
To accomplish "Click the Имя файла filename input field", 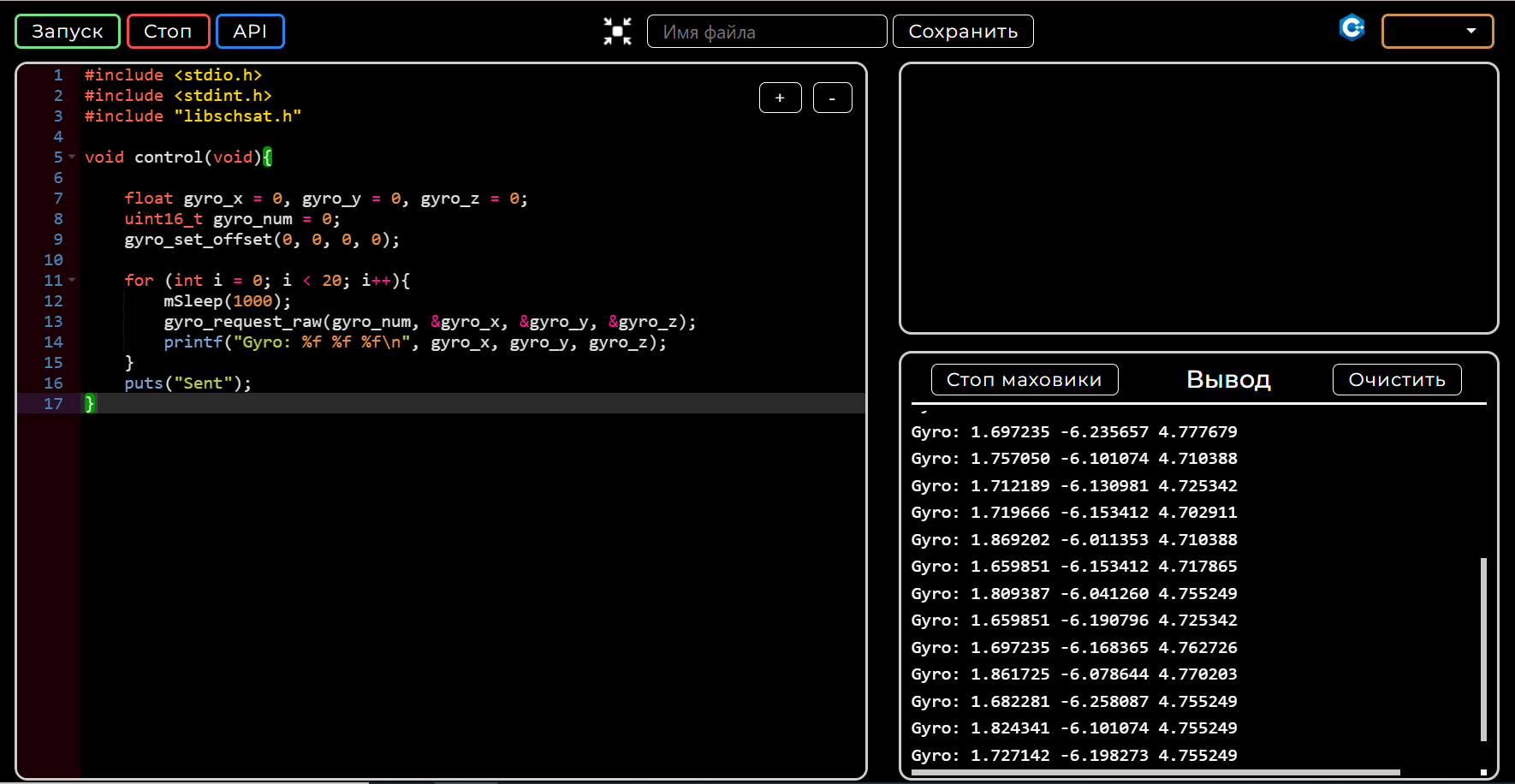I will (x=766, y=31).
